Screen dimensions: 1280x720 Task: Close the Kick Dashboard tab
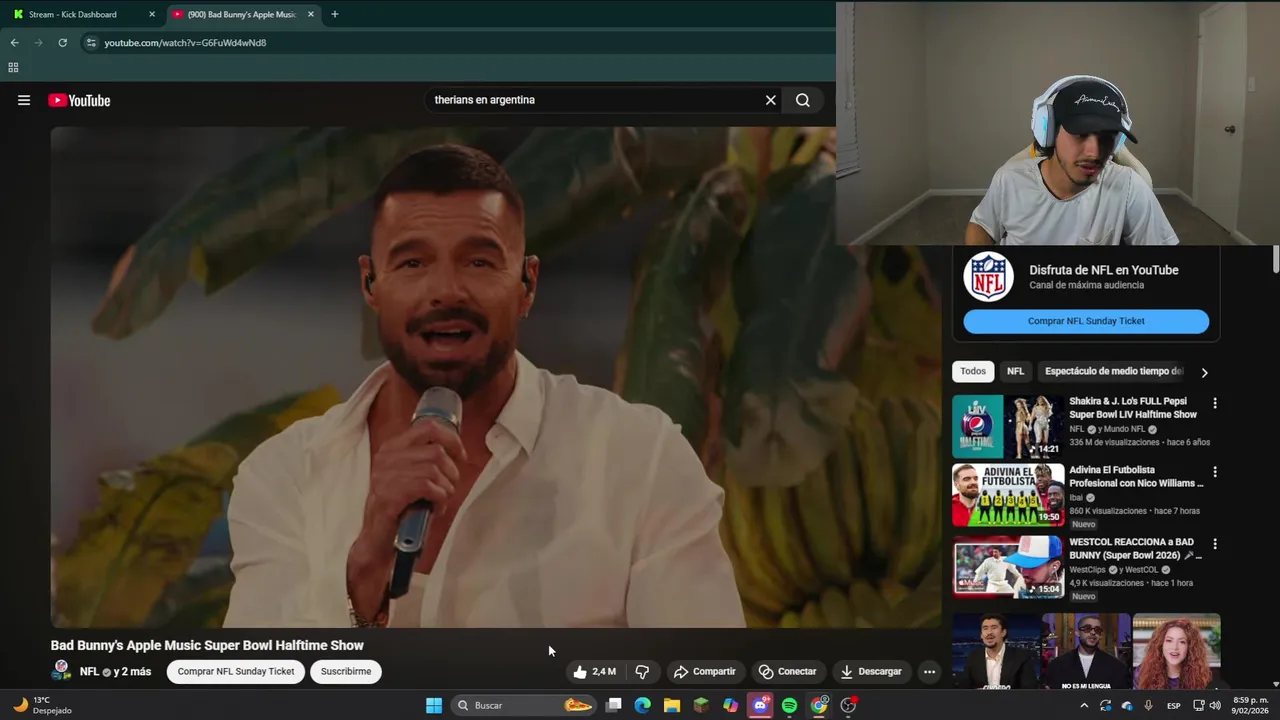[x=152, y=14]
